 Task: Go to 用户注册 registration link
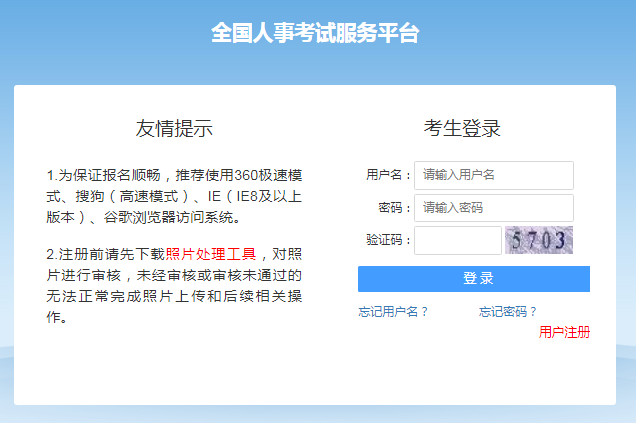pyautogui.click(x=564, y=332)
